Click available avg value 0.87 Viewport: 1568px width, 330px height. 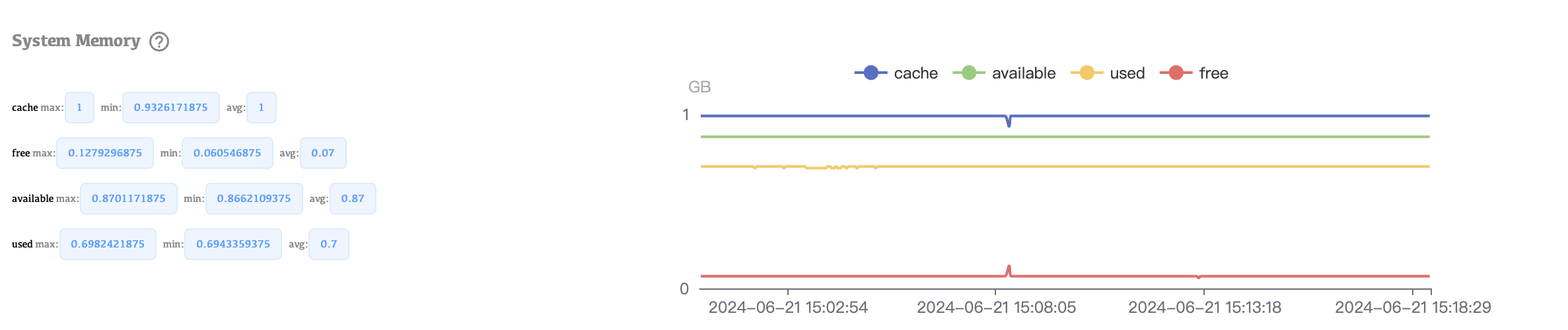(x=353, y=199)
